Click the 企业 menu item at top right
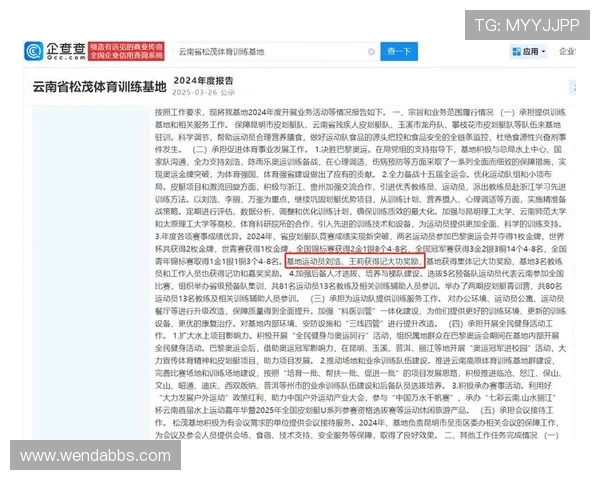Viewport: 600px width, 480px height. [567, 51]
